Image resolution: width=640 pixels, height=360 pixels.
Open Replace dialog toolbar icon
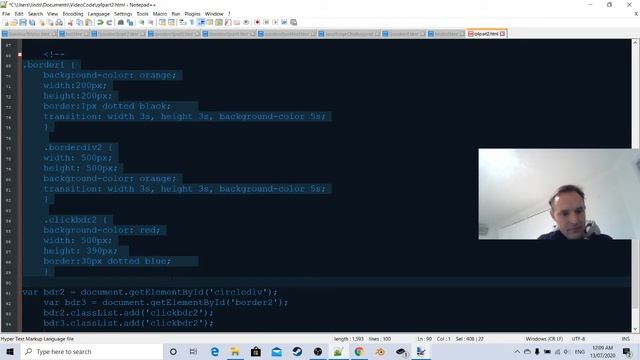pyautogui.click(x=130, y=22)
